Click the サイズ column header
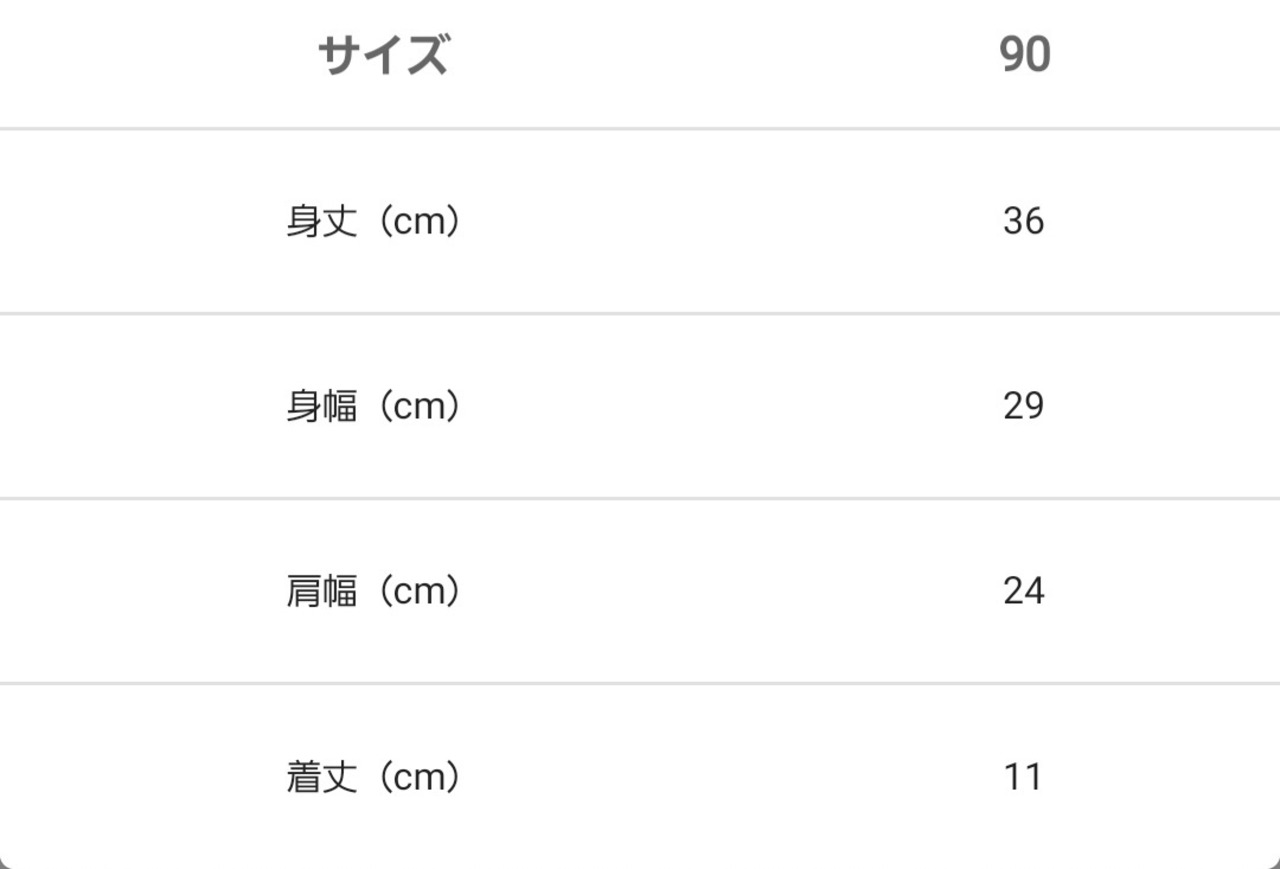 pyautogui.click(x=383, y=55)
